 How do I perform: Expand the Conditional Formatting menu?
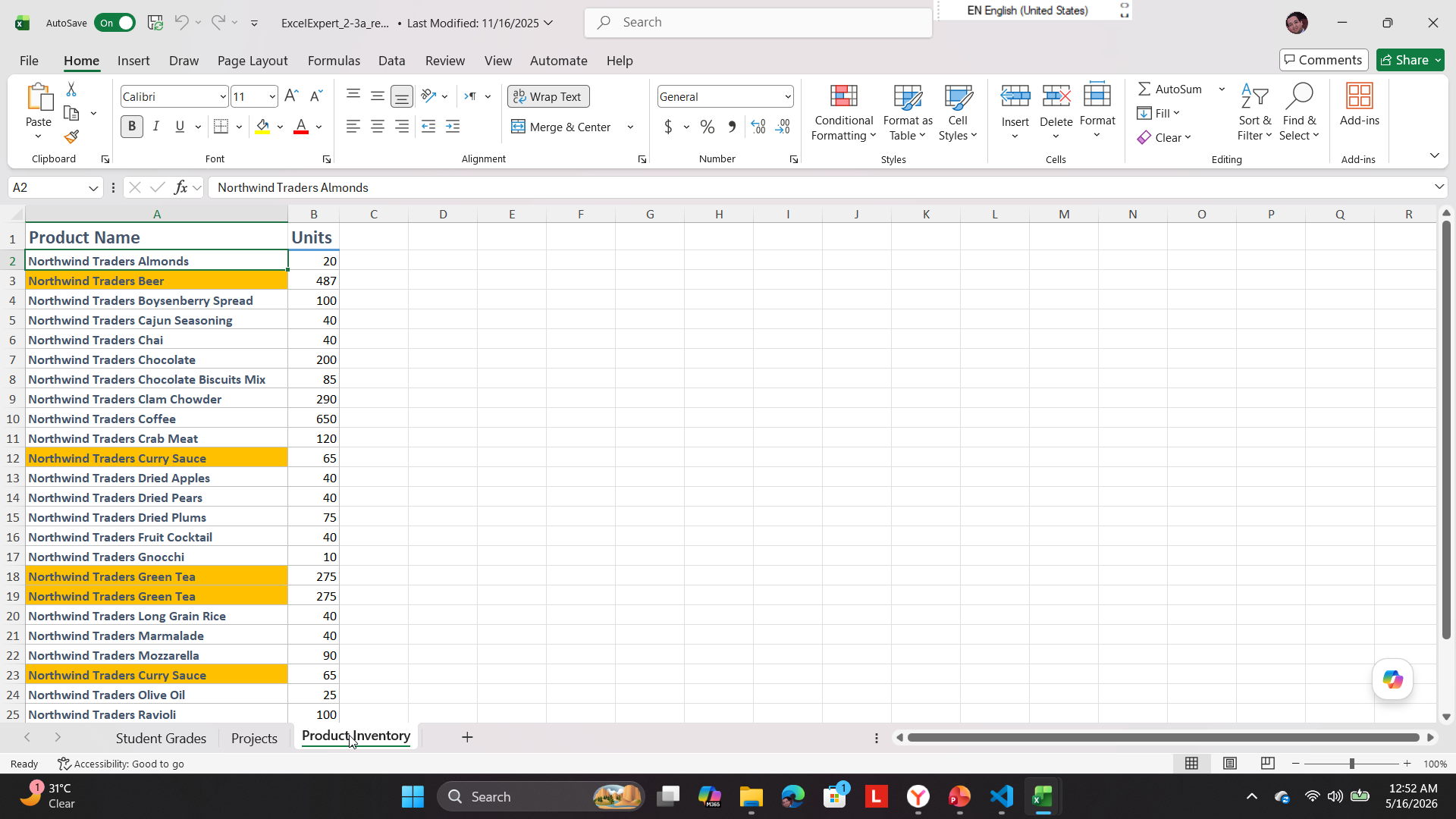click(x=843, y=112)
